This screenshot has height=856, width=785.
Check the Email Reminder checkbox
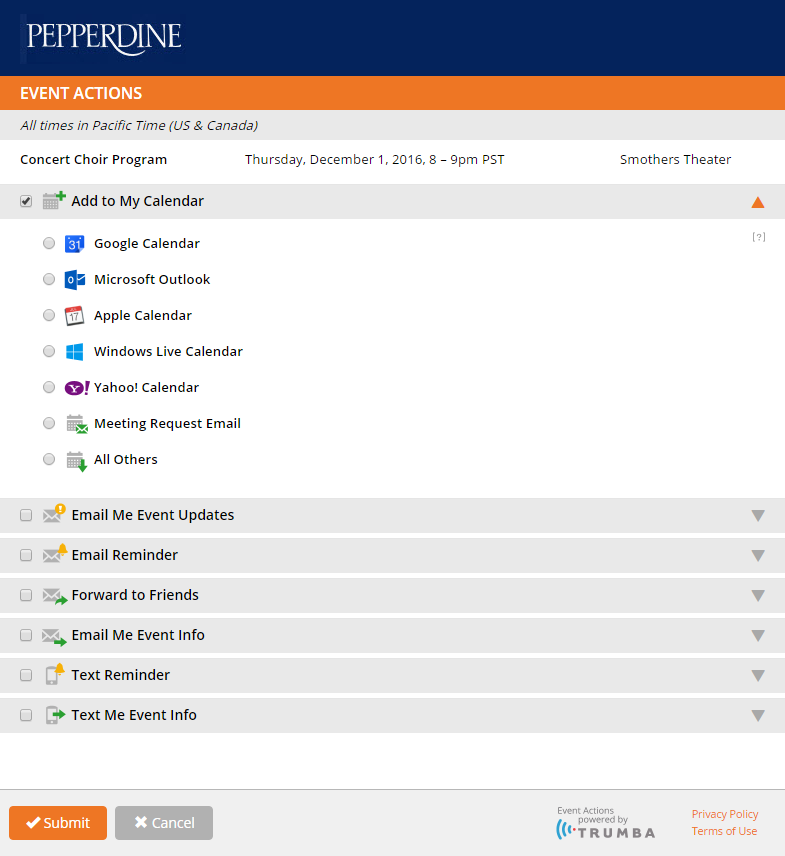click(26, 555)
